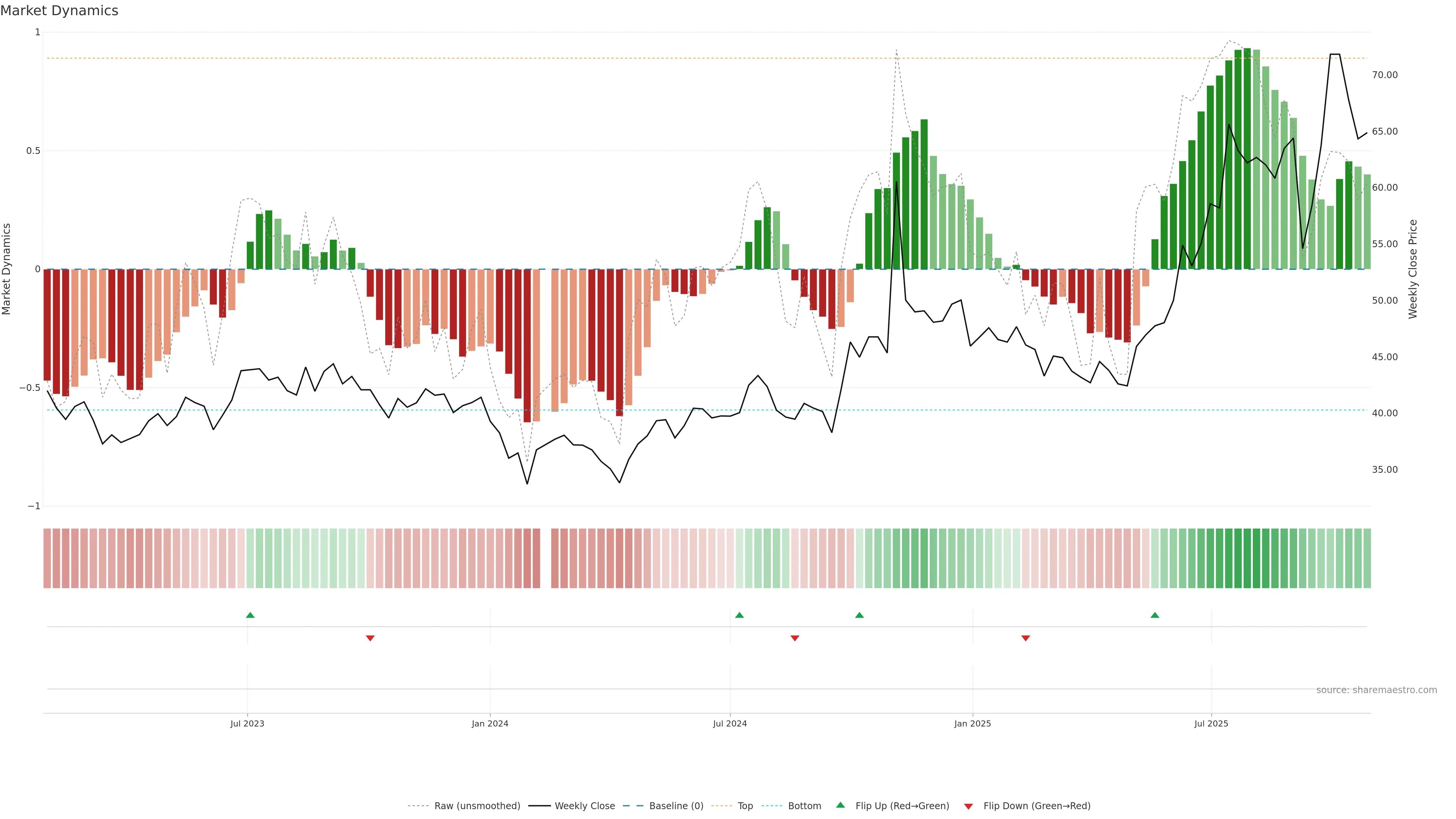Click the Flip Down marker in August 2024
The image size is (1456, 819).
(x=795, y=638)
